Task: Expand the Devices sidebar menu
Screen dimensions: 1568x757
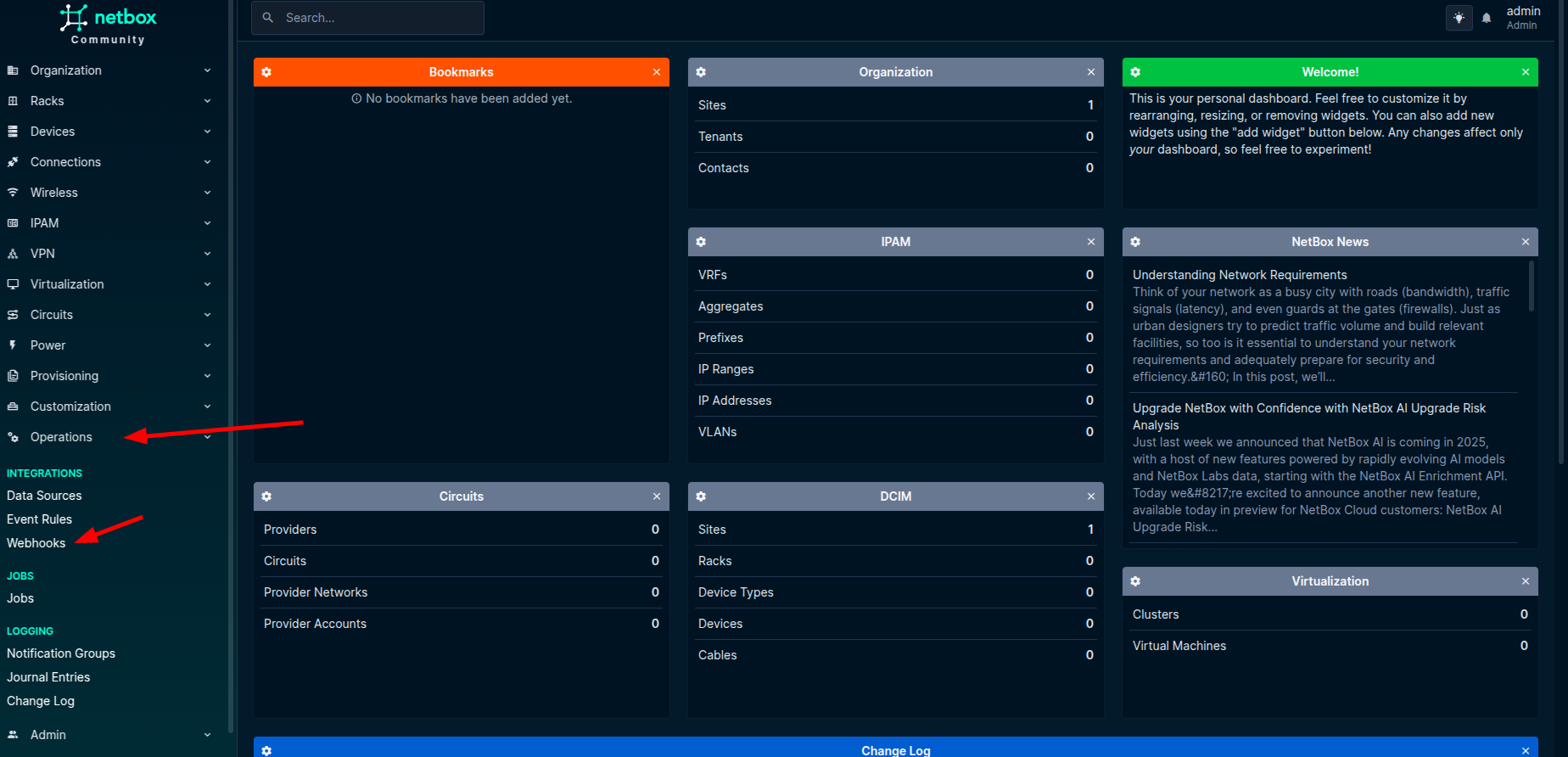Action: pos(109,132)
